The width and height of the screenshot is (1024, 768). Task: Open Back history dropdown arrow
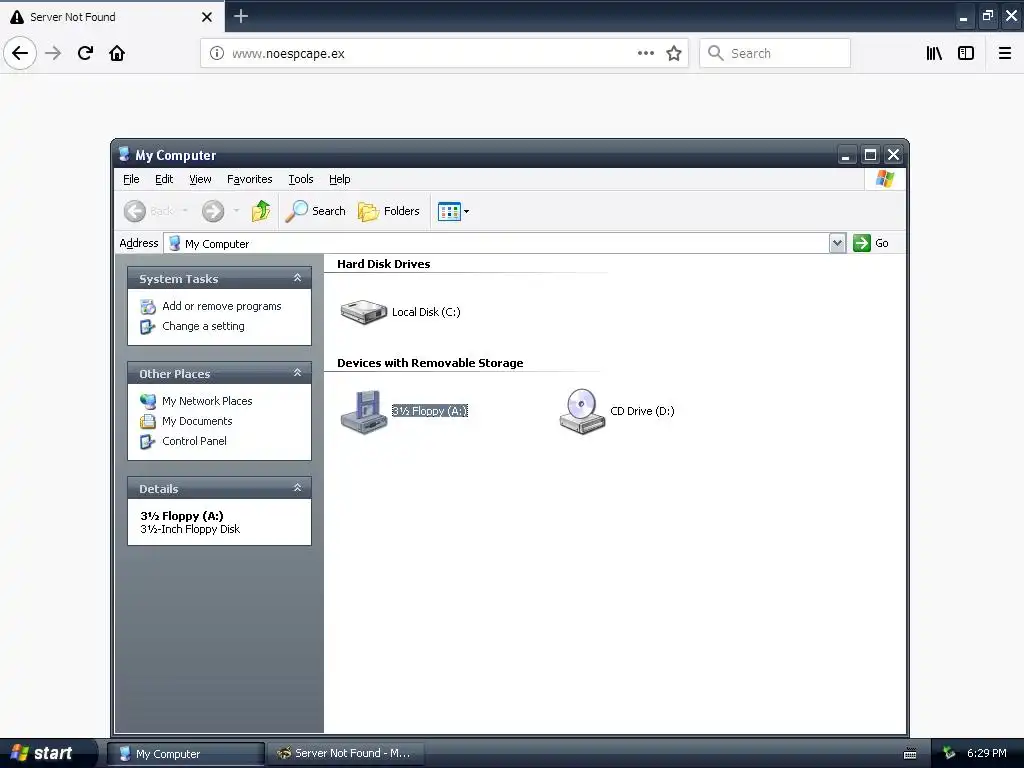pos(185,211)
